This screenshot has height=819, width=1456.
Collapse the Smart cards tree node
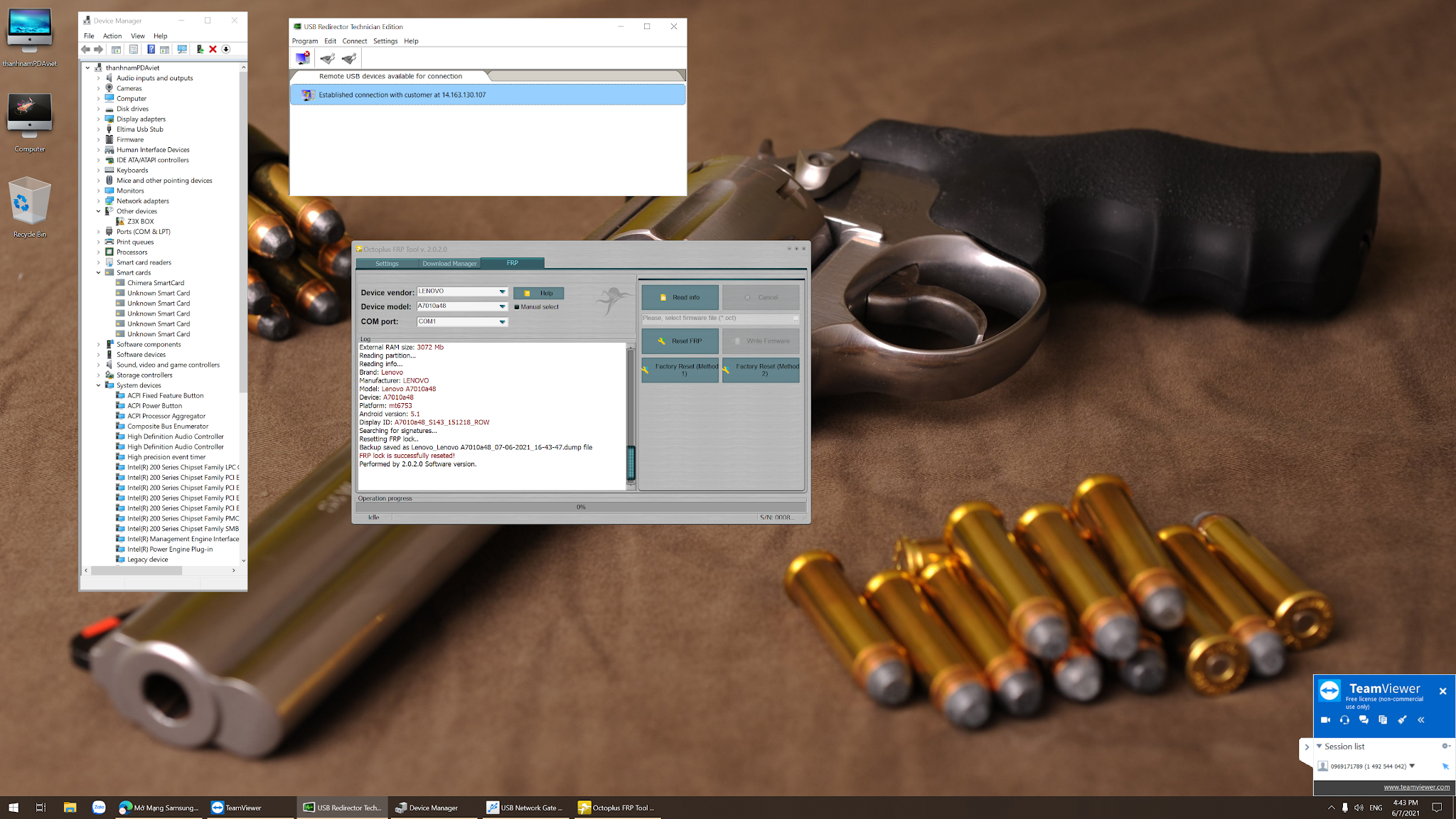pyautogui.click(x=99, y=273)
